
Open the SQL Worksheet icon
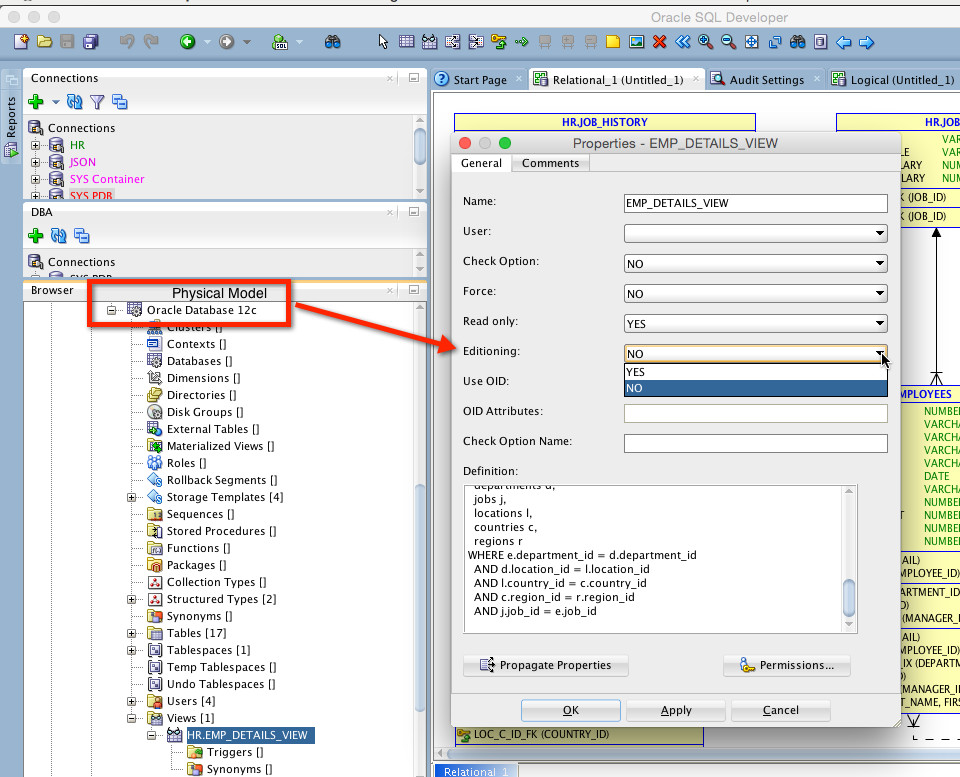click(x=280, y=42)
